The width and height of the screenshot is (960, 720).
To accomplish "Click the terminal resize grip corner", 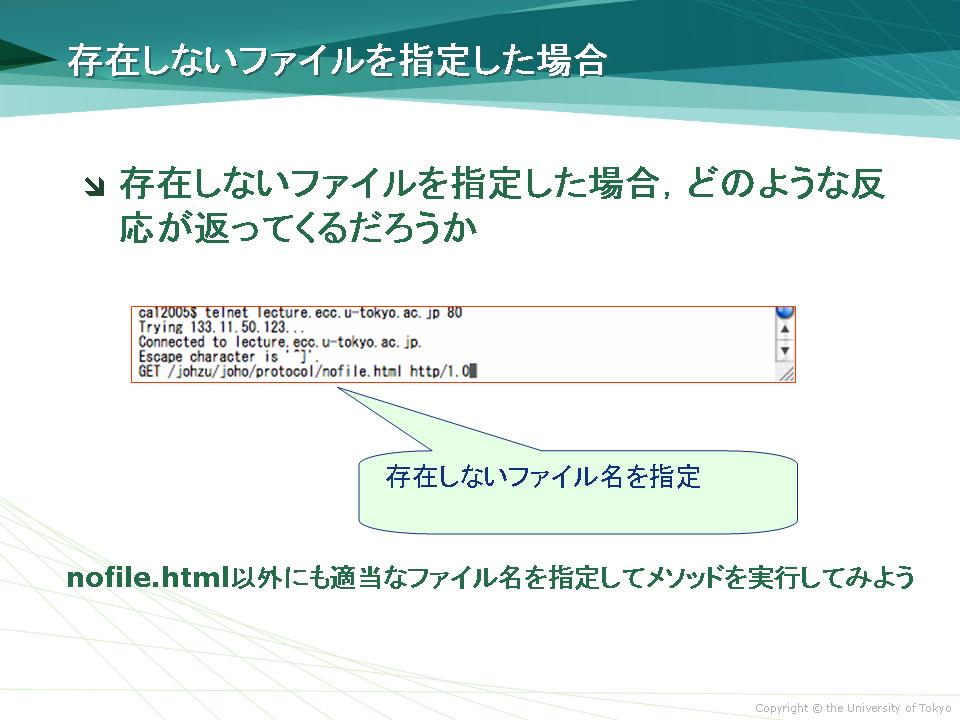I will [x=786, y=373].
